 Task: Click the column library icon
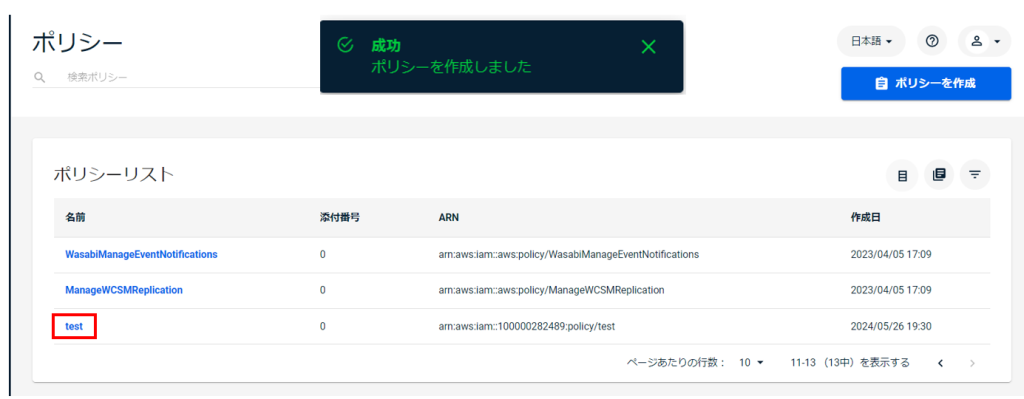pyautogui.click(x=938, y=174)
